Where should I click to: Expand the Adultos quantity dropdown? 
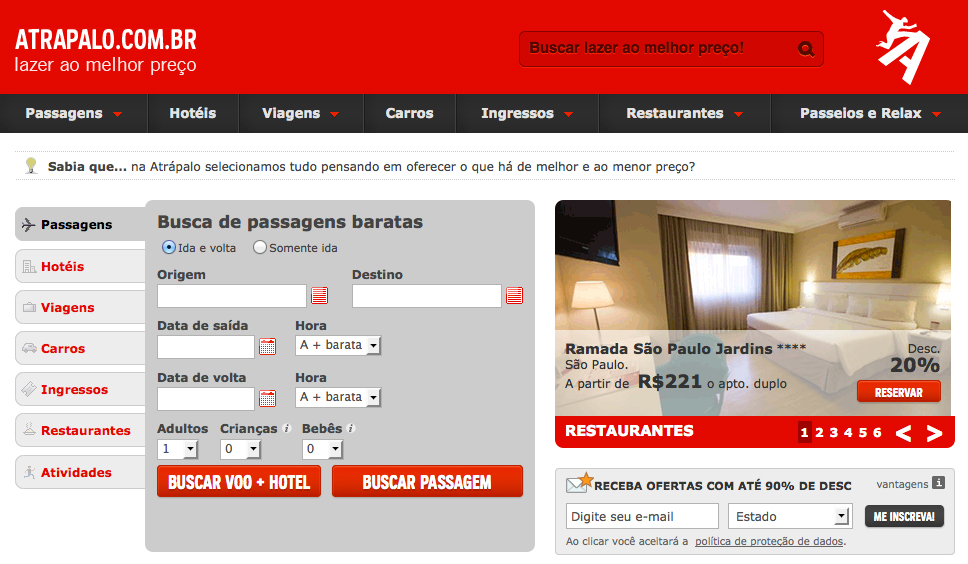(178, 449)
